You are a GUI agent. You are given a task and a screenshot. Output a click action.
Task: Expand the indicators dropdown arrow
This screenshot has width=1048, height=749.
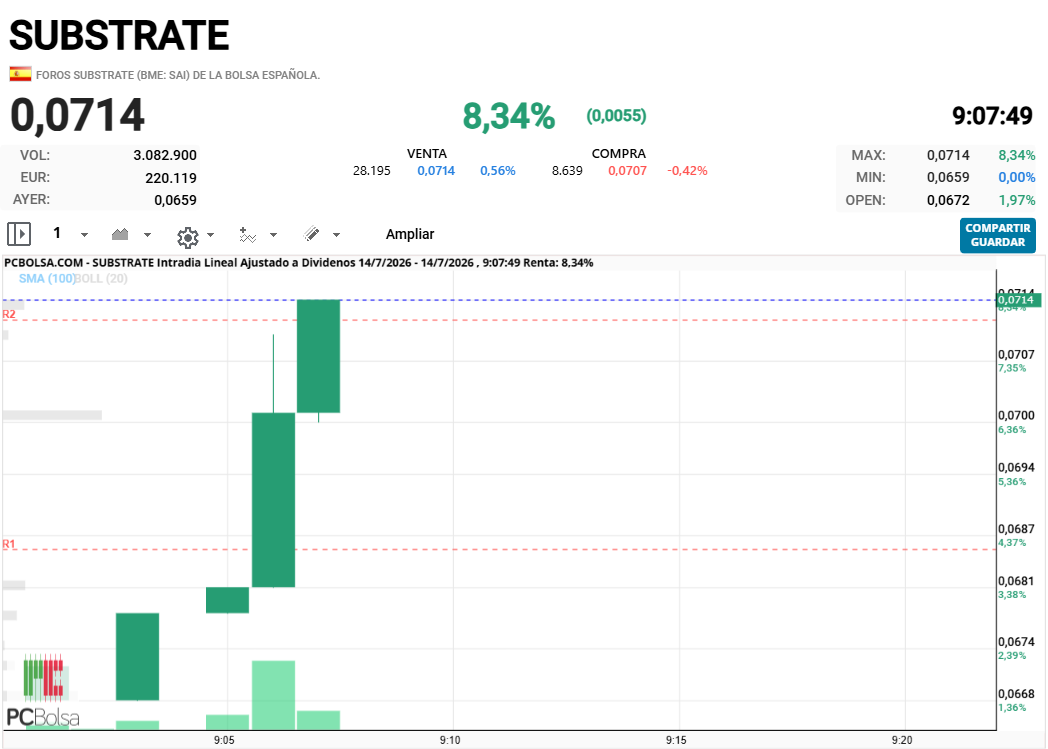273,235
